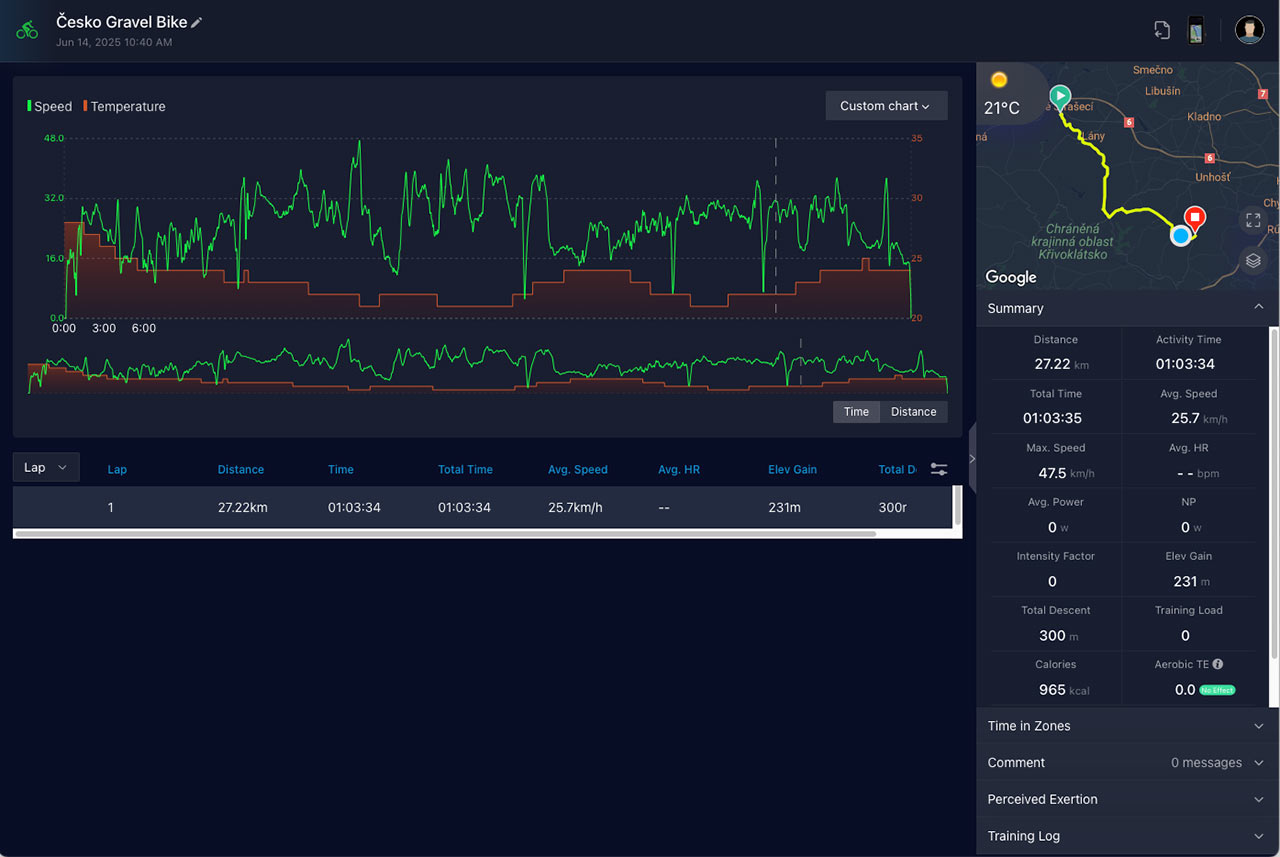The image size is (1280, 857).
Task: Click the green cycling activity icon
Action: point(27,30)
